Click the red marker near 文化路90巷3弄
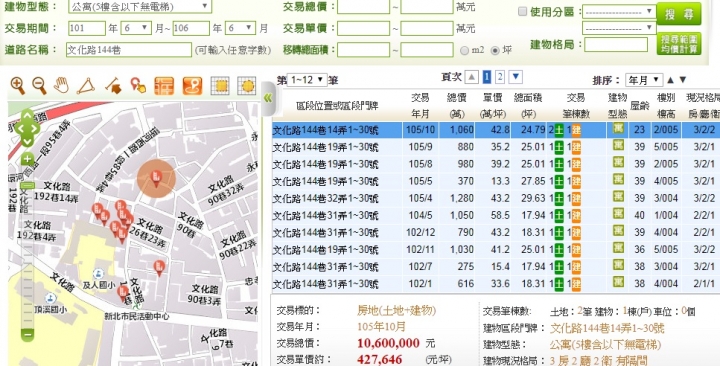 [159, 267]
